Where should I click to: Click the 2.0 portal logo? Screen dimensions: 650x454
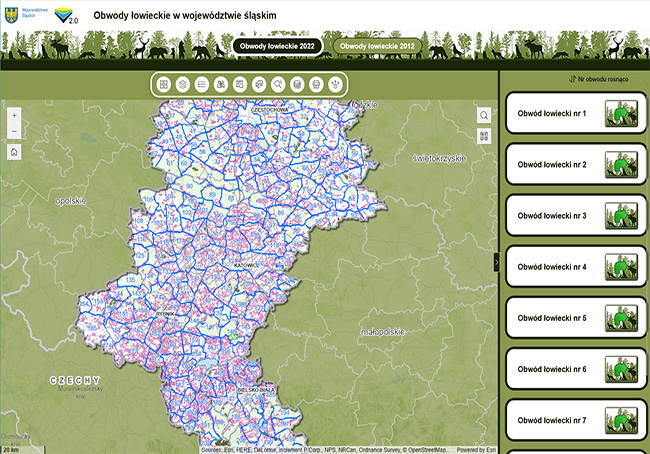point(66,15)
